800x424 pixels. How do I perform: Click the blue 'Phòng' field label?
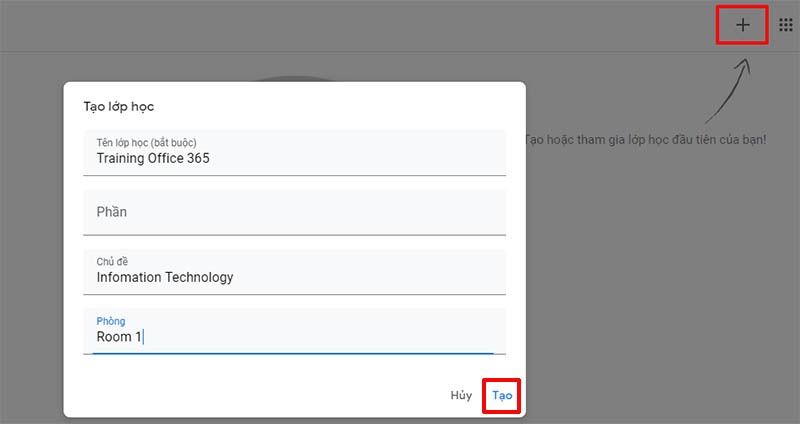[x=111, y=321]
